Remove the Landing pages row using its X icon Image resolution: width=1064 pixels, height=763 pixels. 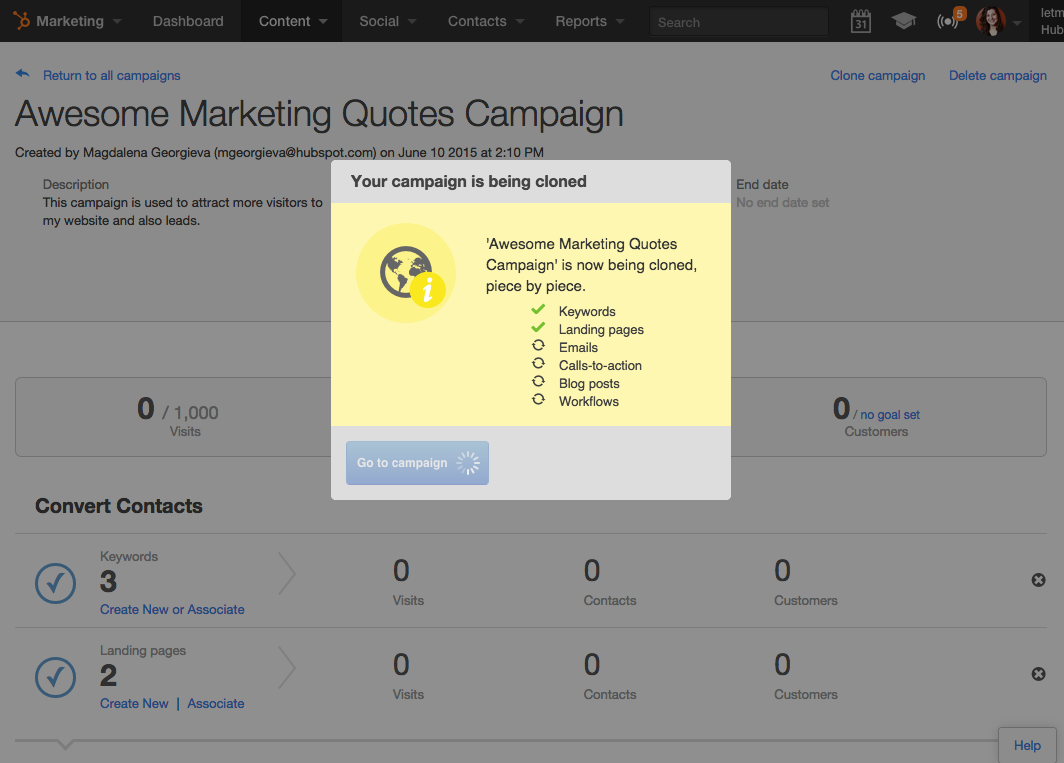[1038, 674]
